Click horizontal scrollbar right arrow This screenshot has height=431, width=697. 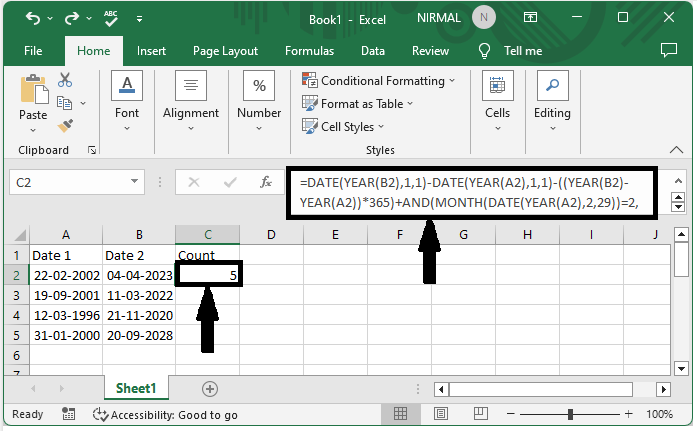pos(664,390)
